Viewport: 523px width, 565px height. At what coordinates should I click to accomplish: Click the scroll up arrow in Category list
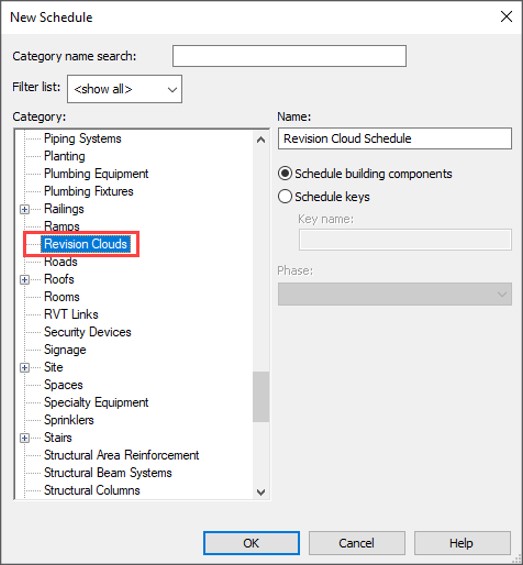261,140
